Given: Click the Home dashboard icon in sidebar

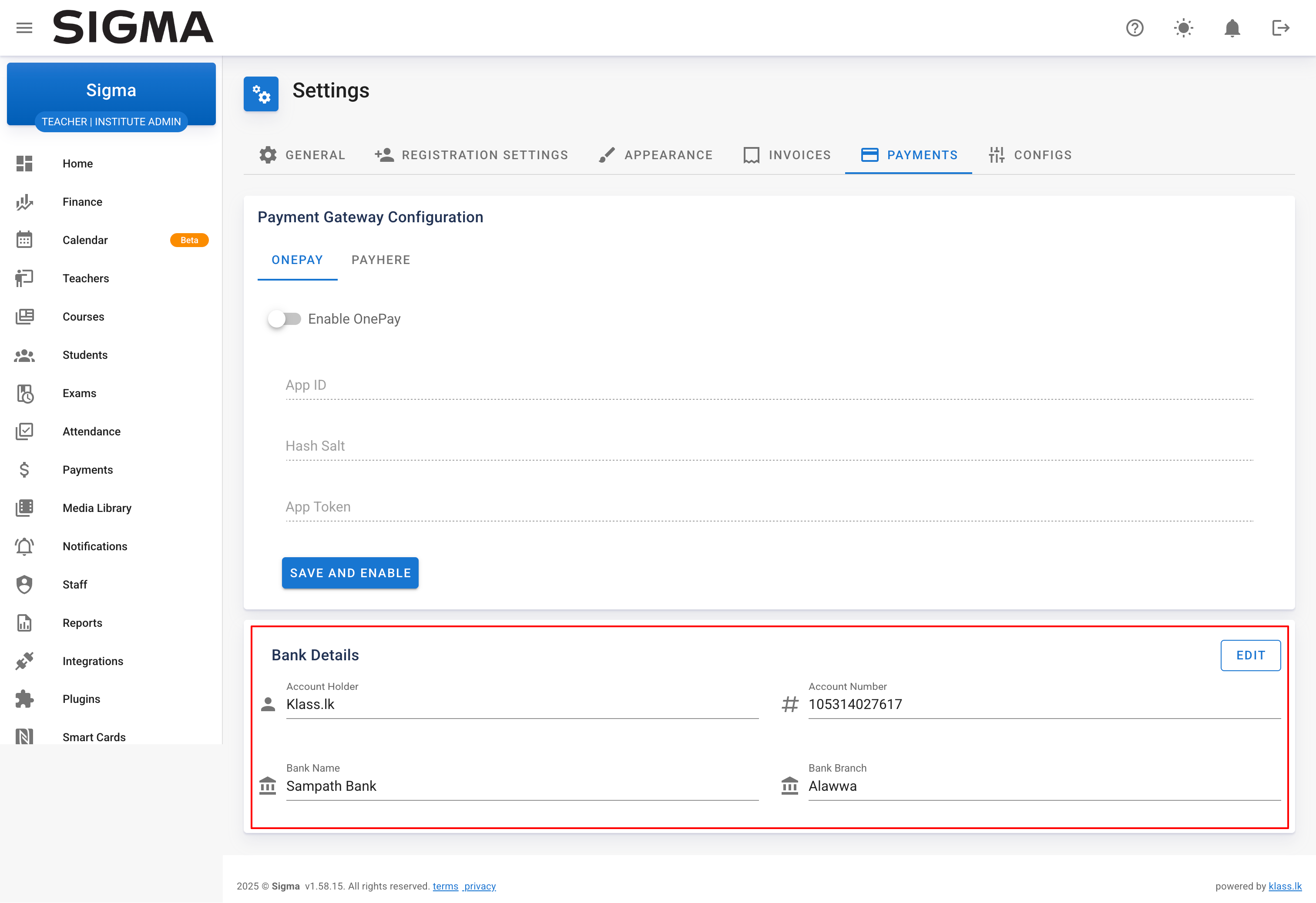Looking at the screenshot, I should coord(24,164).
